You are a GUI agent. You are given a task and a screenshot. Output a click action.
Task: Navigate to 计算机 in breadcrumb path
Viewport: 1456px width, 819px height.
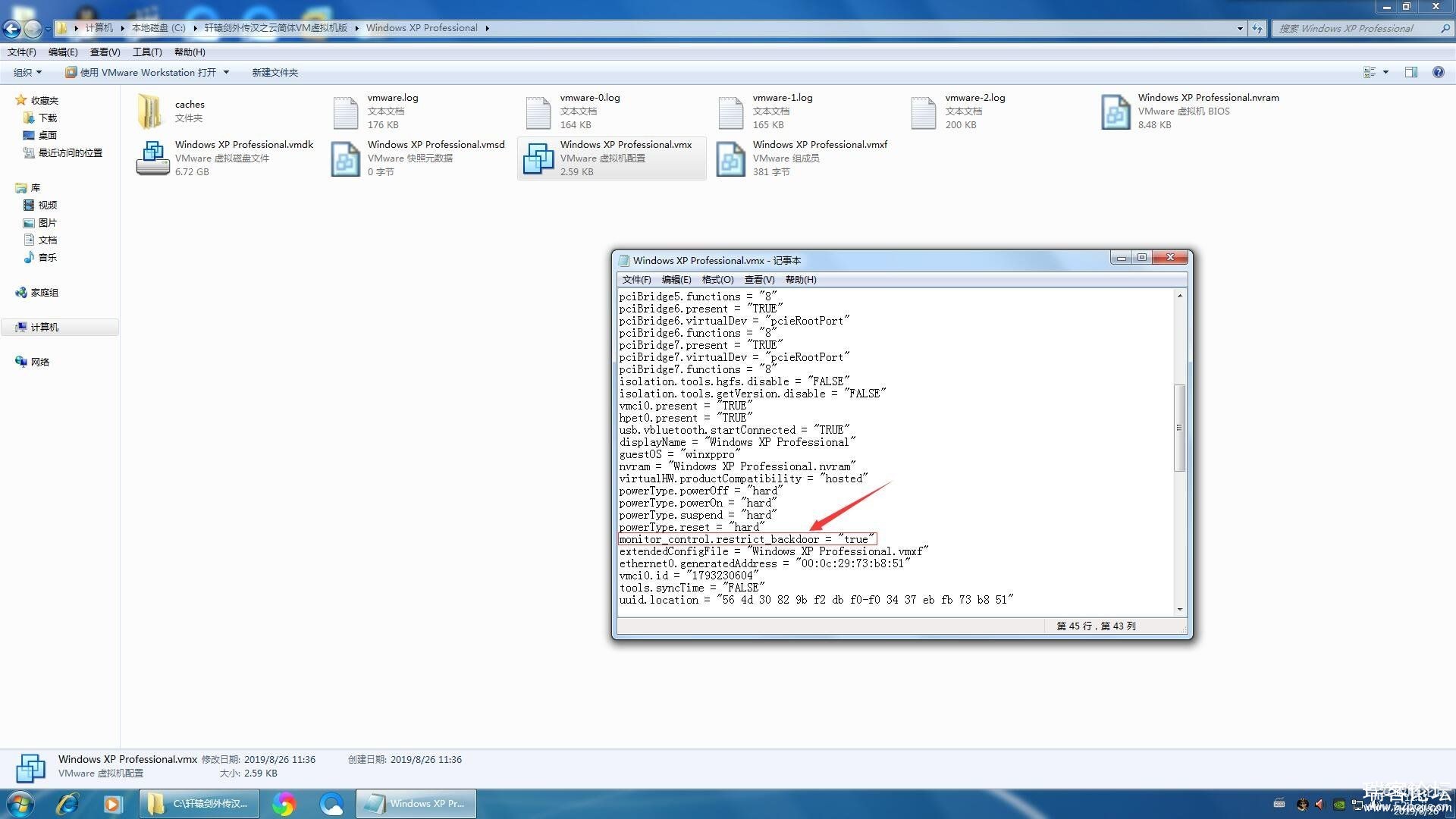[x=99, y=28]
